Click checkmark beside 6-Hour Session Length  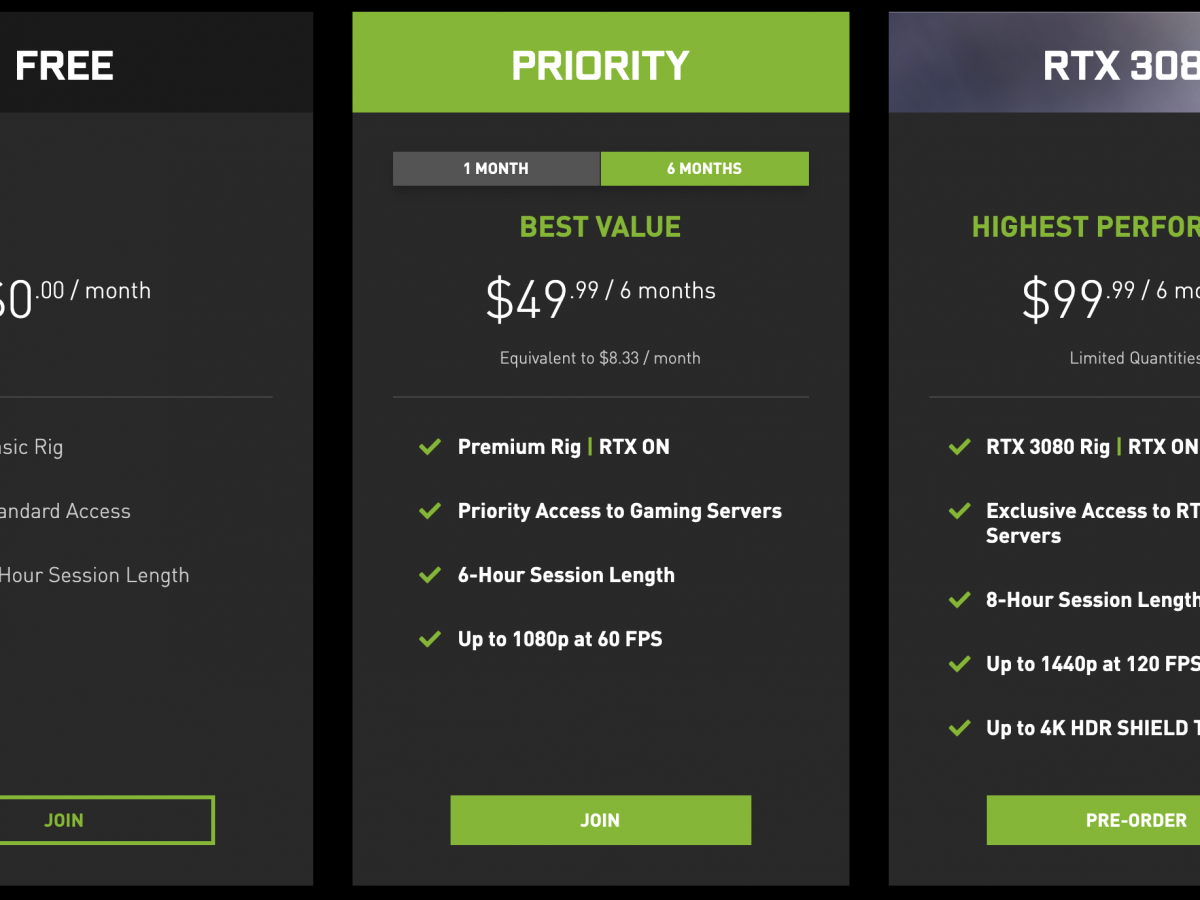pyautogui.click(x=430, y=575)
